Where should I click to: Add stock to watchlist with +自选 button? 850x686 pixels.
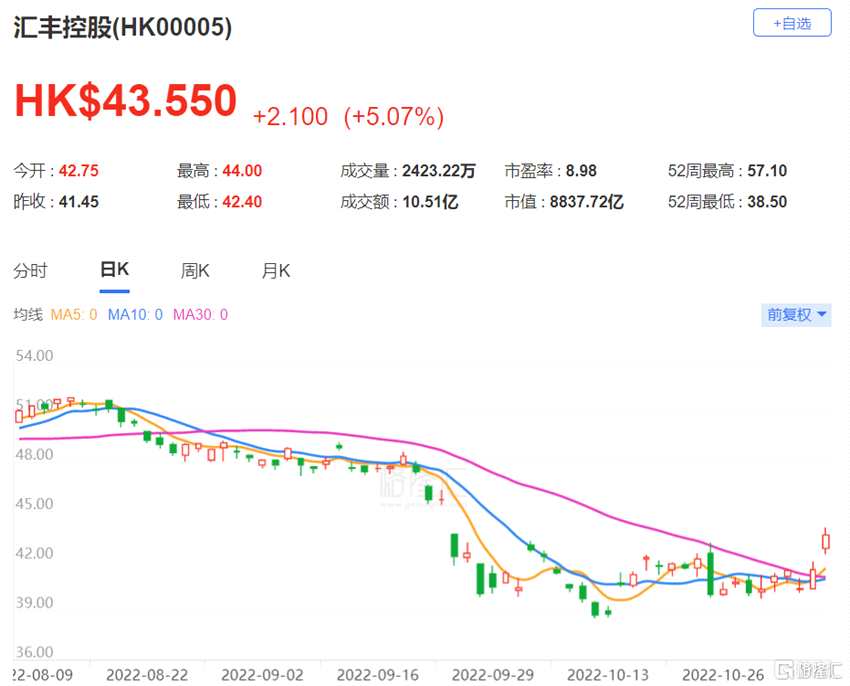(x=792, y=23)
